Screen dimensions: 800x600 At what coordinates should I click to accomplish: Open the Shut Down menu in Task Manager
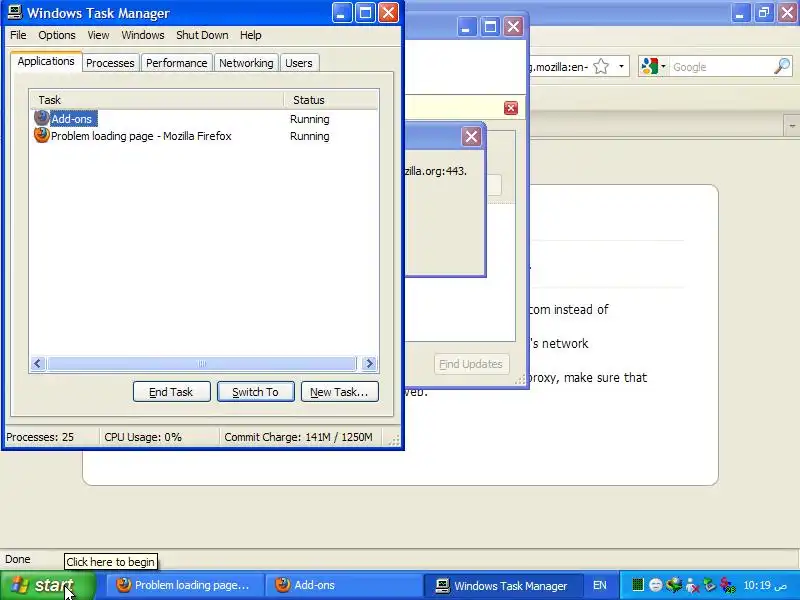(x=202, y=35)
